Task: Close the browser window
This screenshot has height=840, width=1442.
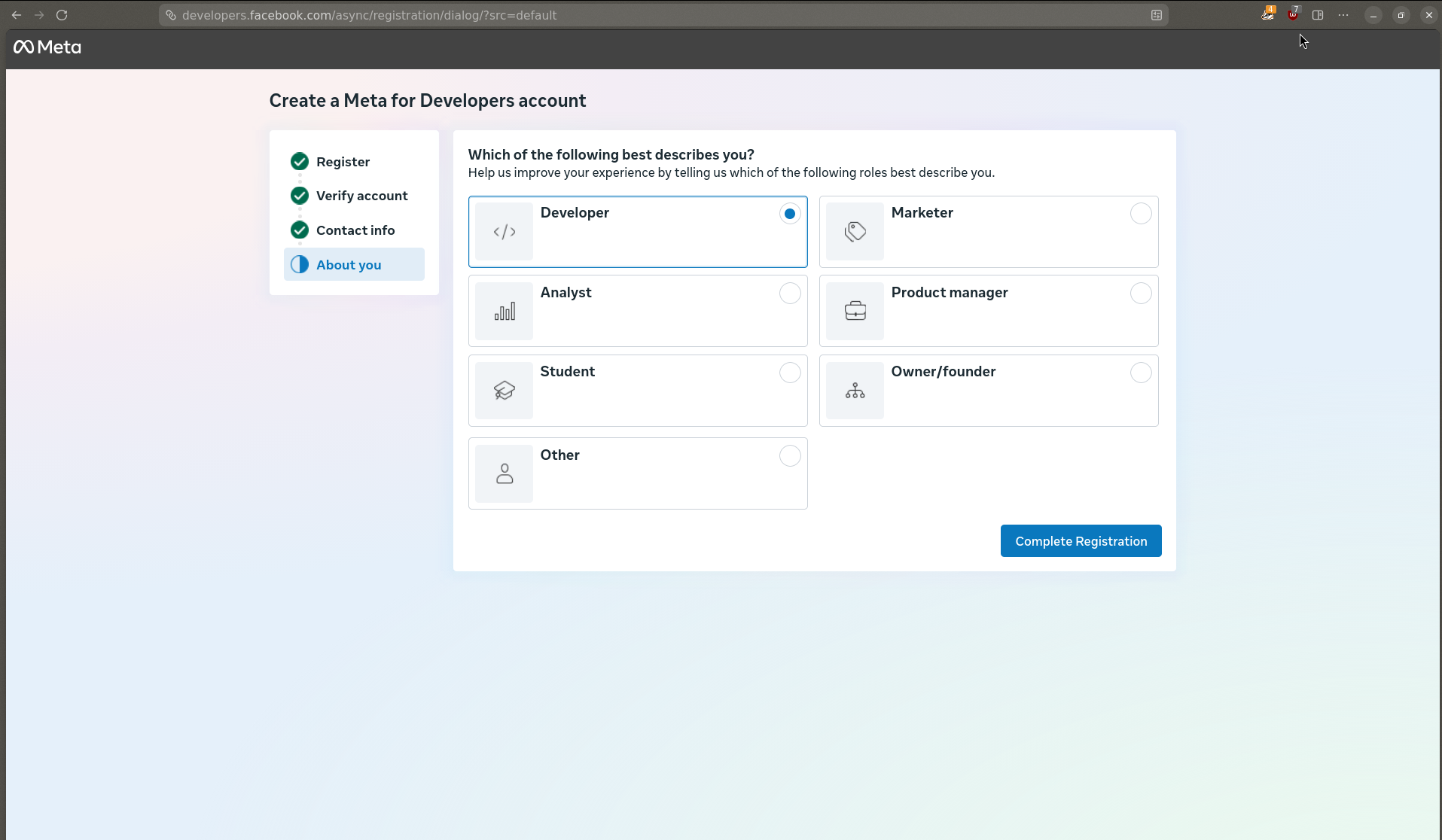Action: tap(1429, 15)
